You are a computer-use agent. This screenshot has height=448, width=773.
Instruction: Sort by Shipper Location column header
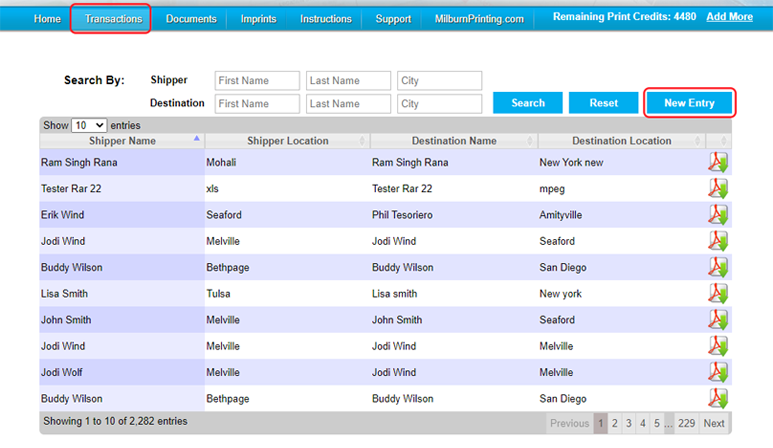[287, 141]
